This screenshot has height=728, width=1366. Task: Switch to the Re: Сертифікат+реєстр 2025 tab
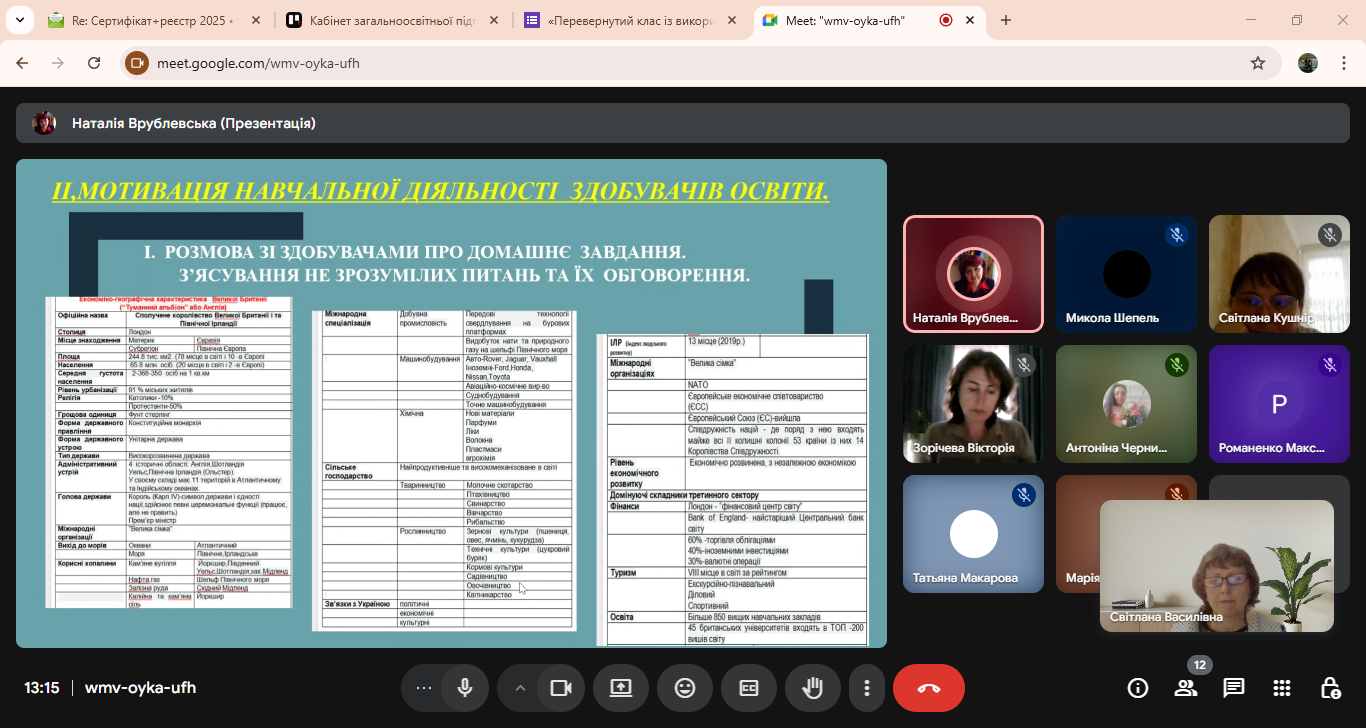[x=150, y=20]
